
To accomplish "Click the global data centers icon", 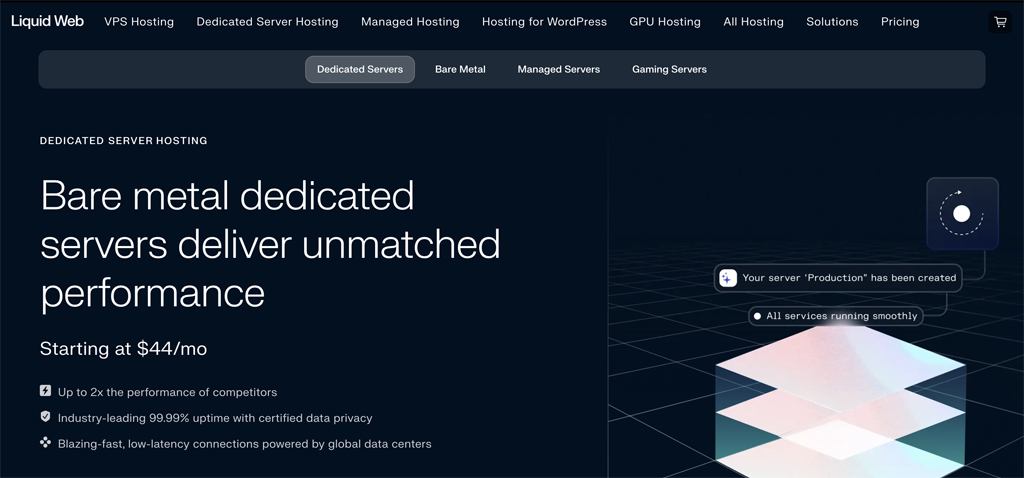I will (x=45, y=442).
